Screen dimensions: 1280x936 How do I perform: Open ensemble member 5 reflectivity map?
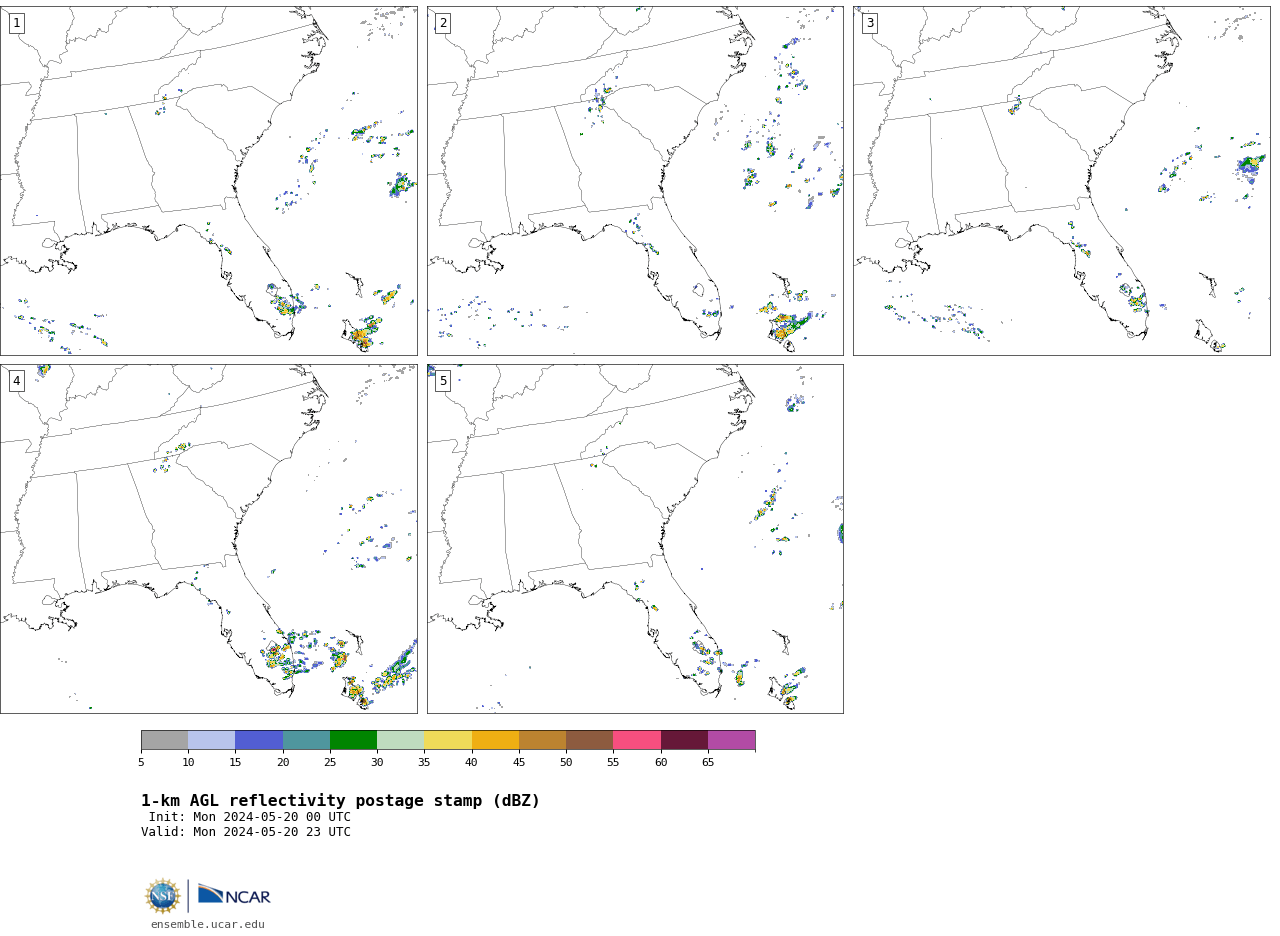[635, 539]
